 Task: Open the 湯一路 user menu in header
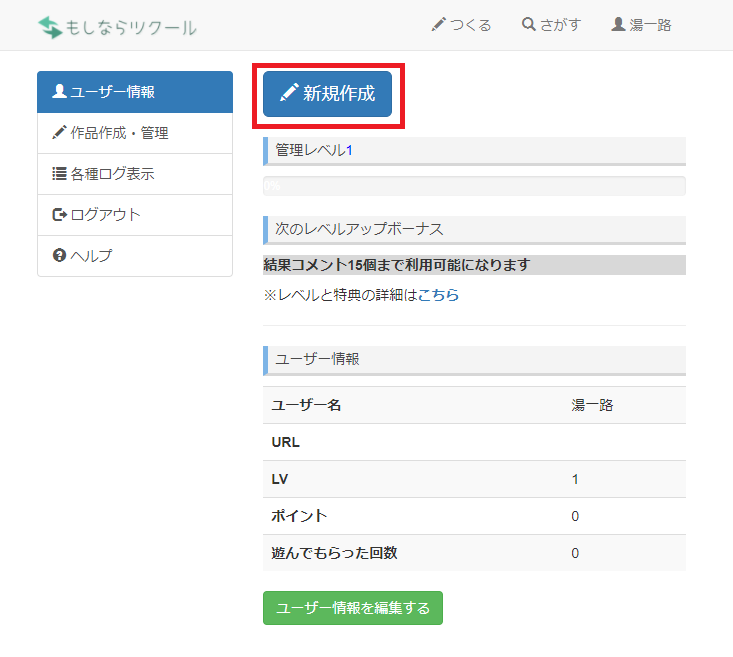pos(641,25)
